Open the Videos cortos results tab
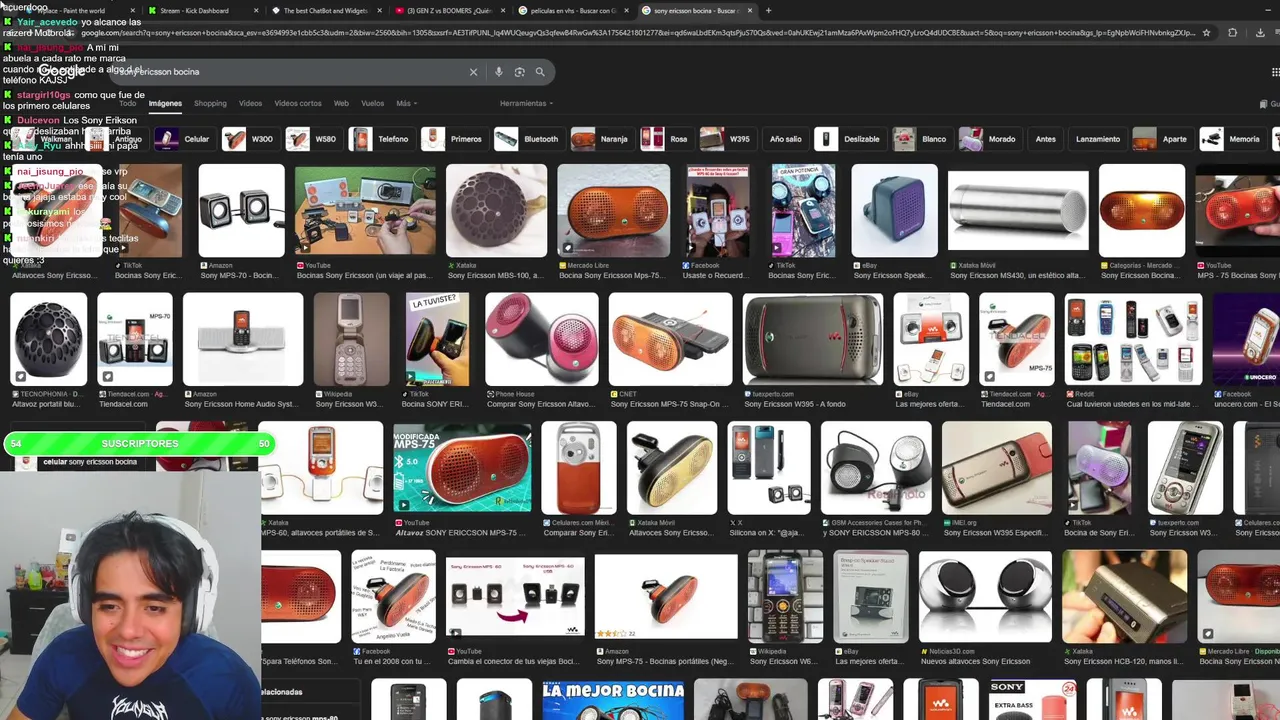Image resolution: width=1280 pixels, height=720 pixels. pos(298,103)
